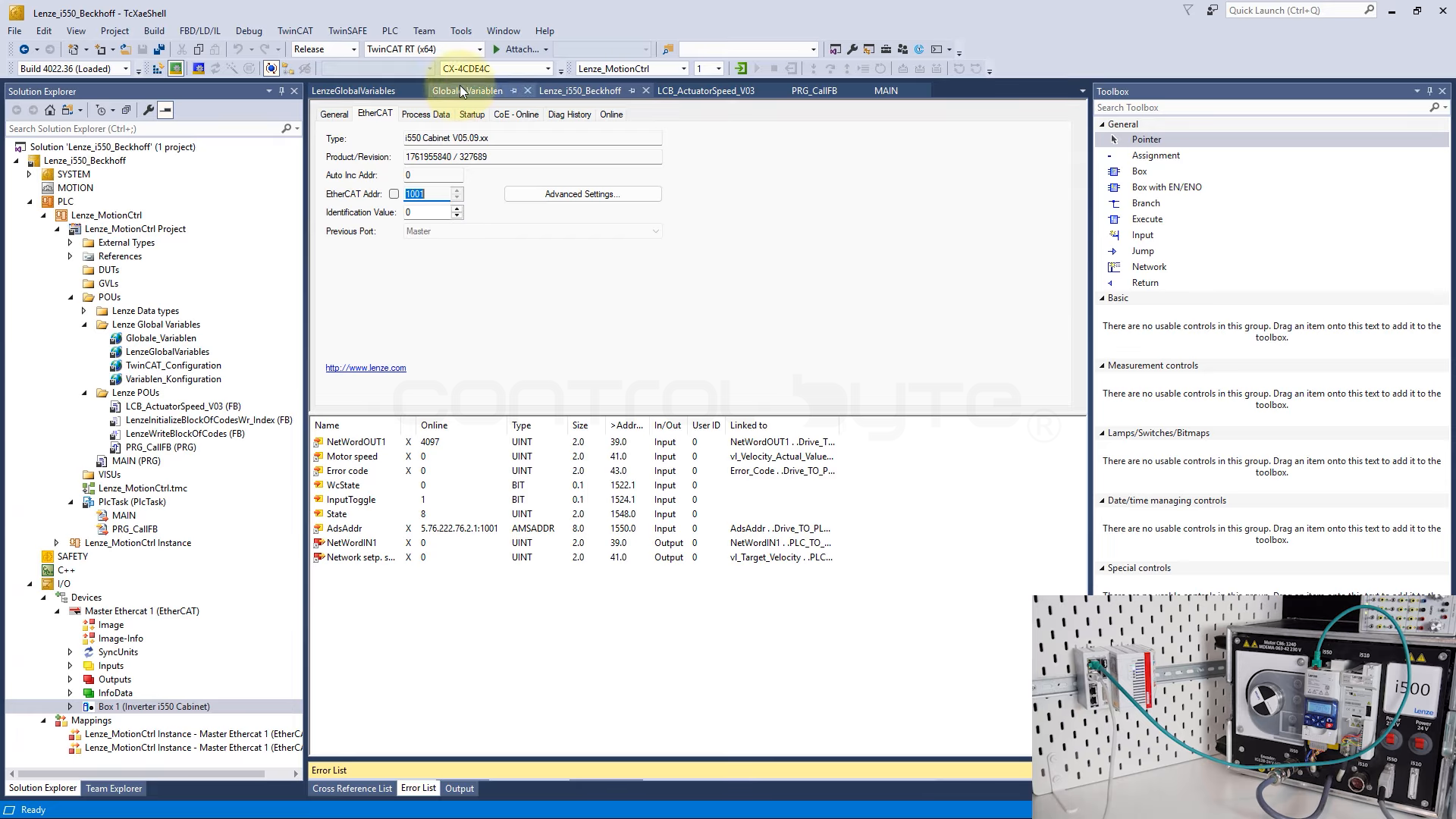The image size is (1456, 819).
Task: Collapse the General group in Toolbox
Action: click(x=1102, y=124)
